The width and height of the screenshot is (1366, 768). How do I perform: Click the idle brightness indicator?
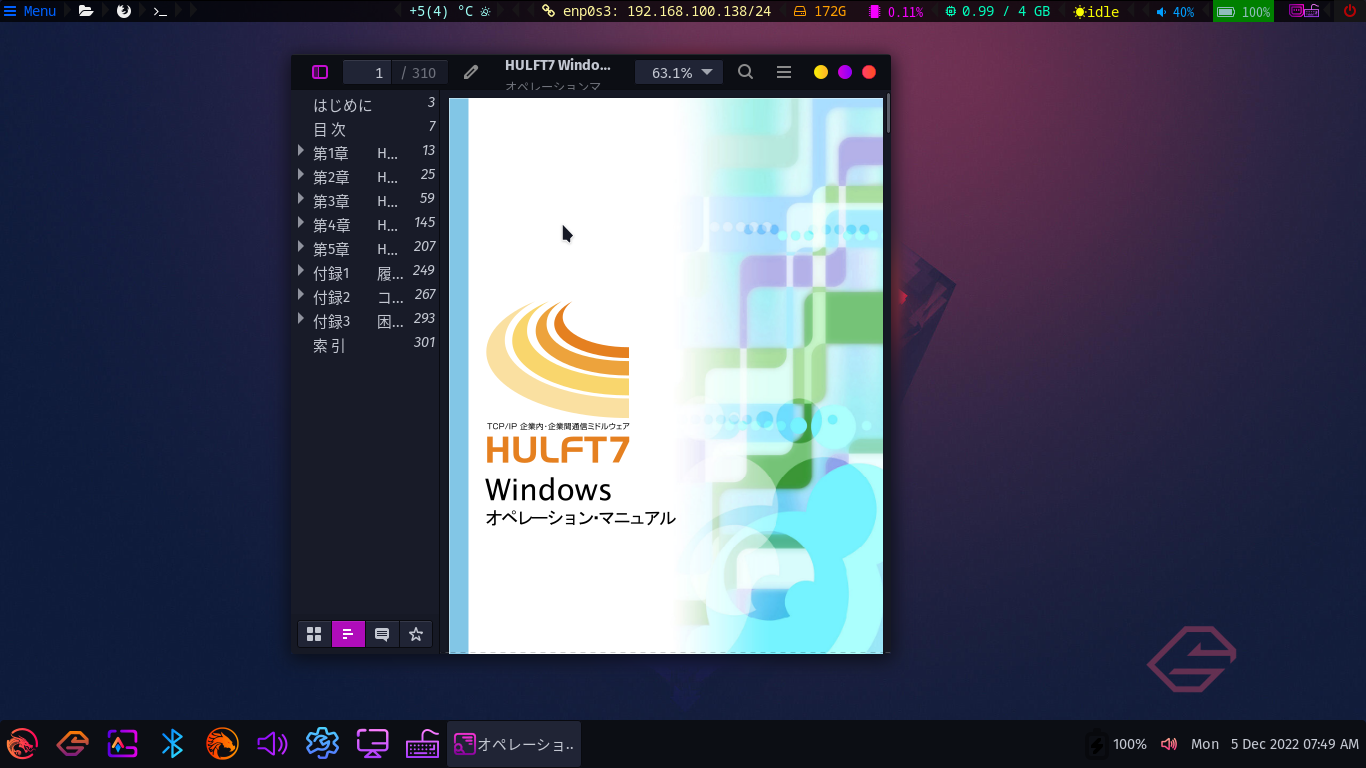[x=1097, y=11]
